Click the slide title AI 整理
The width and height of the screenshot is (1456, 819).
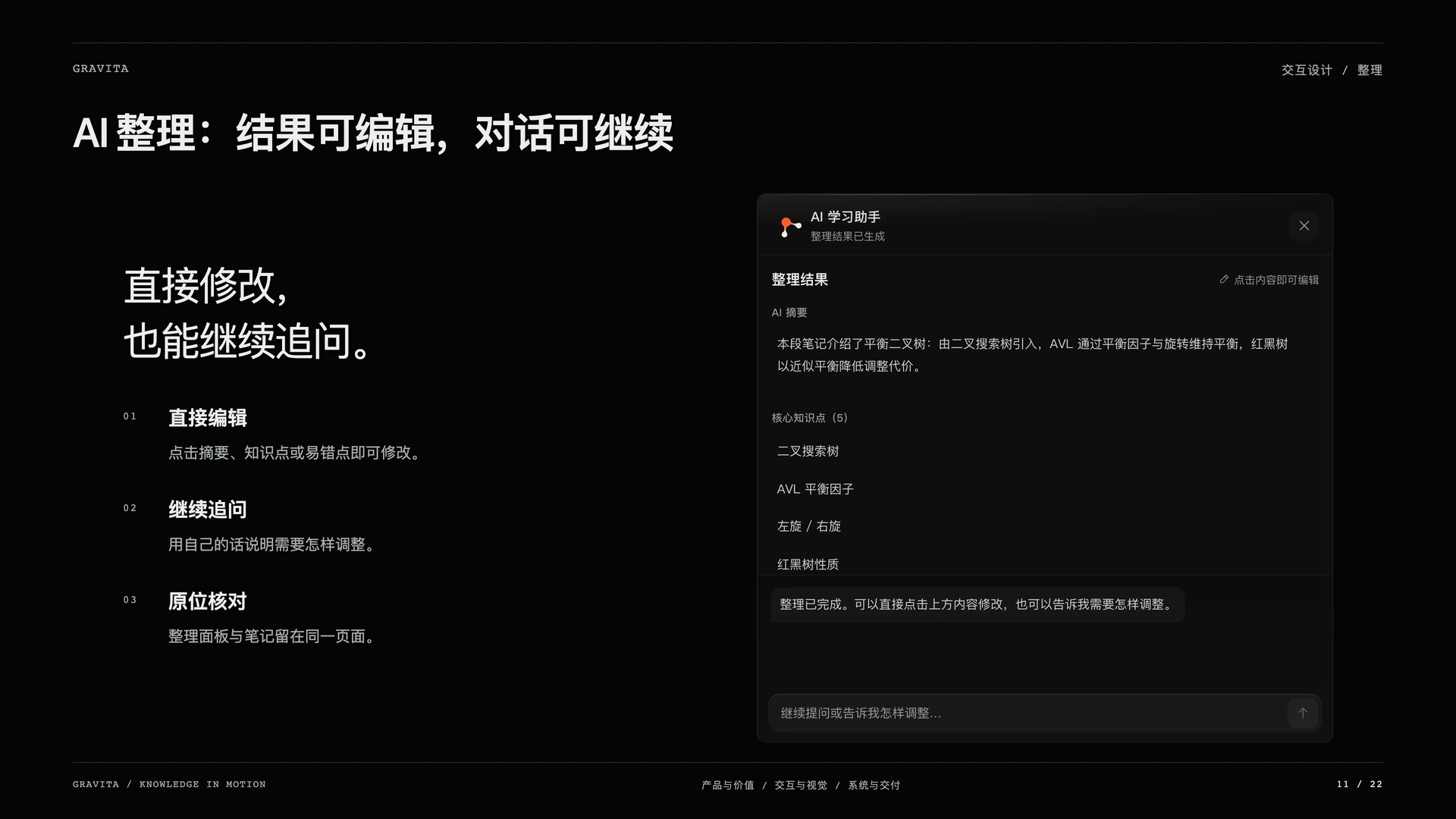373,133
